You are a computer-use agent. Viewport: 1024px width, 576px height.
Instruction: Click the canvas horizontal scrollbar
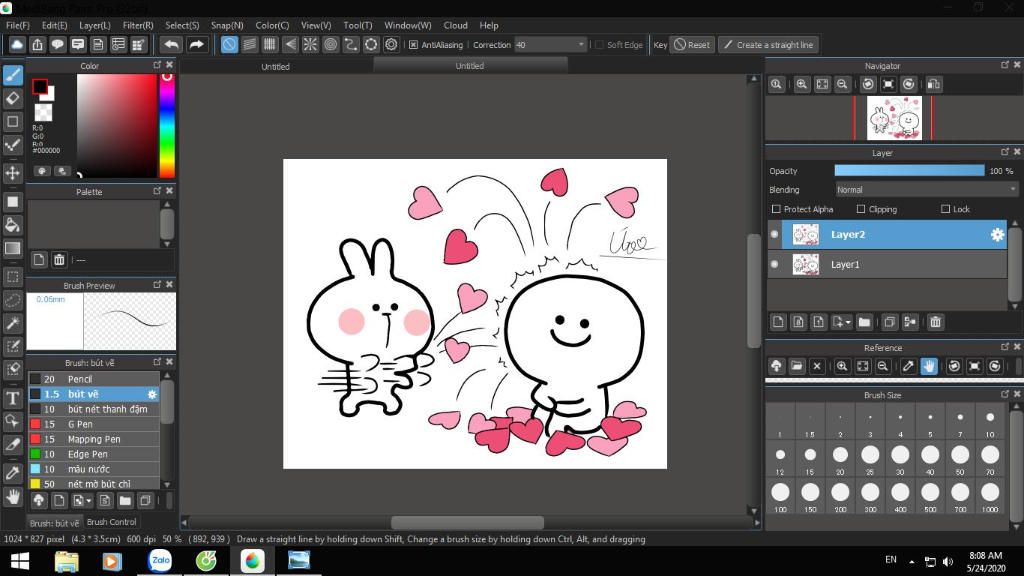pyautogui.click(x=467, y=522)
